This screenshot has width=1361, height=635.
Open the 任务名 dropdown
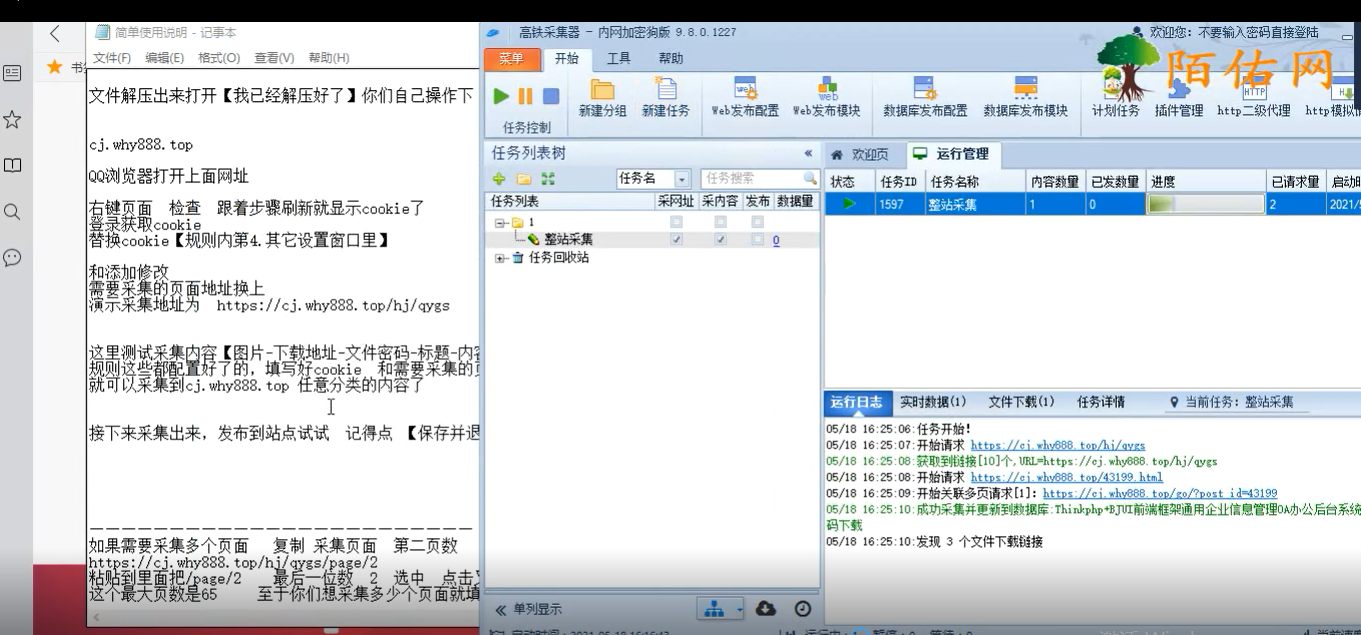683,179
